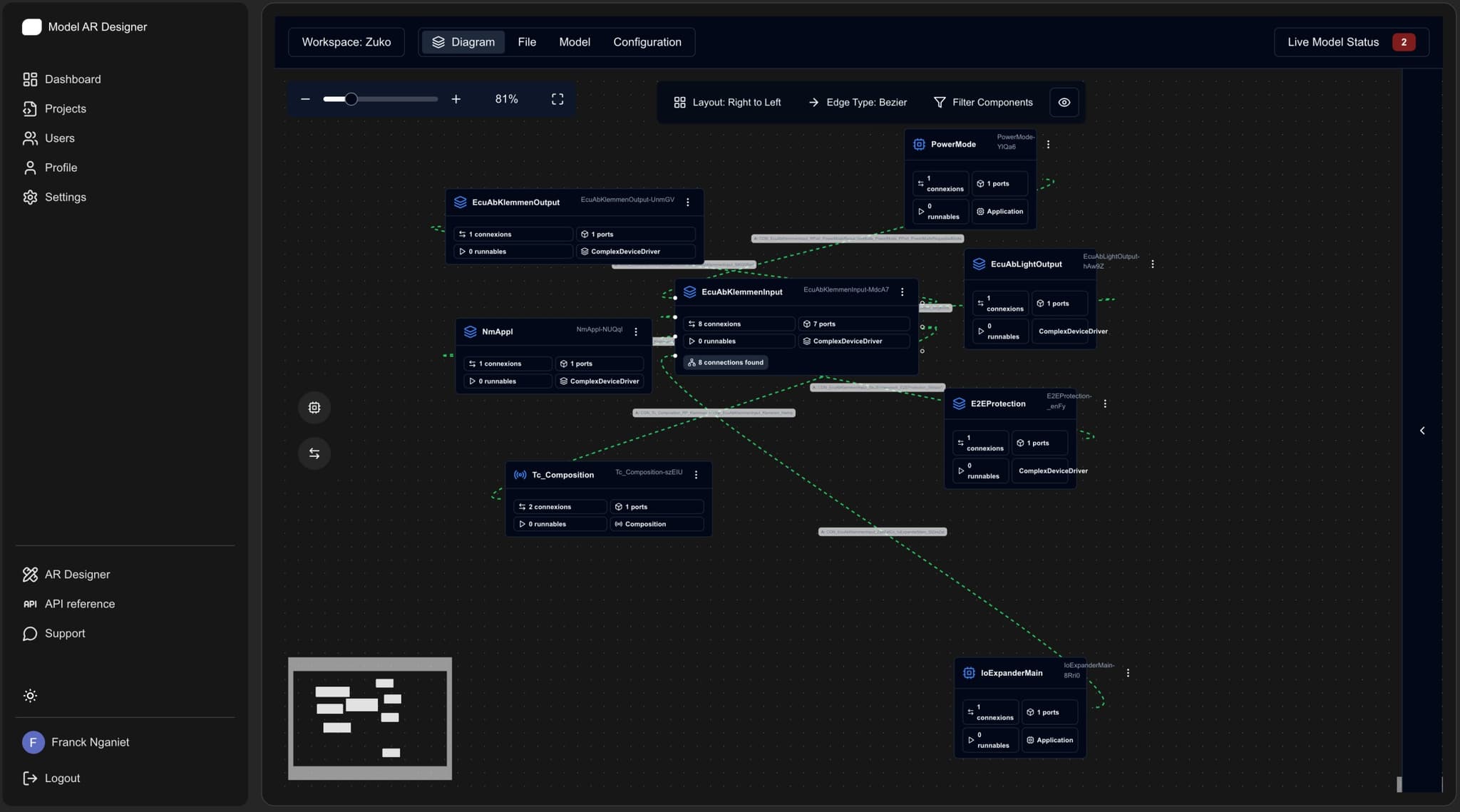Open the PowerMode node options menu

(1048, 145)
